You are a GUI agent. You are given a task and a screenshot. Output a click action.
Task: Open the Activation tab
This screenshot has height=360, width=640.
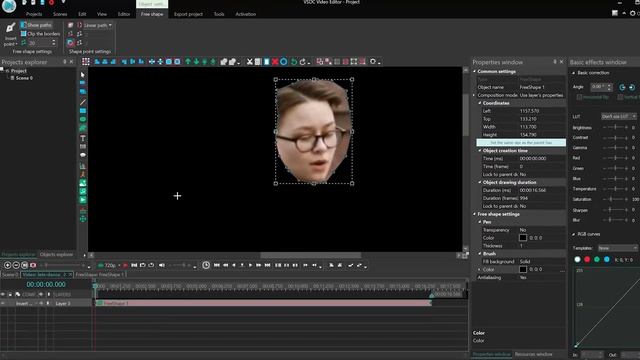[245, 14]
